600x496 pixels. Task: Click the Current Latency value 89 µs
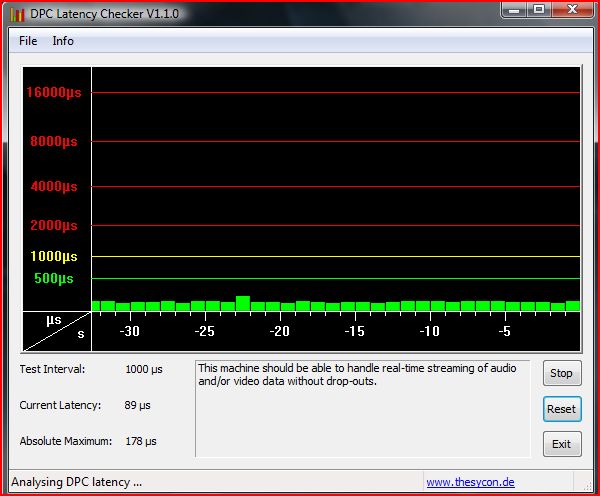tap(138, 405)
